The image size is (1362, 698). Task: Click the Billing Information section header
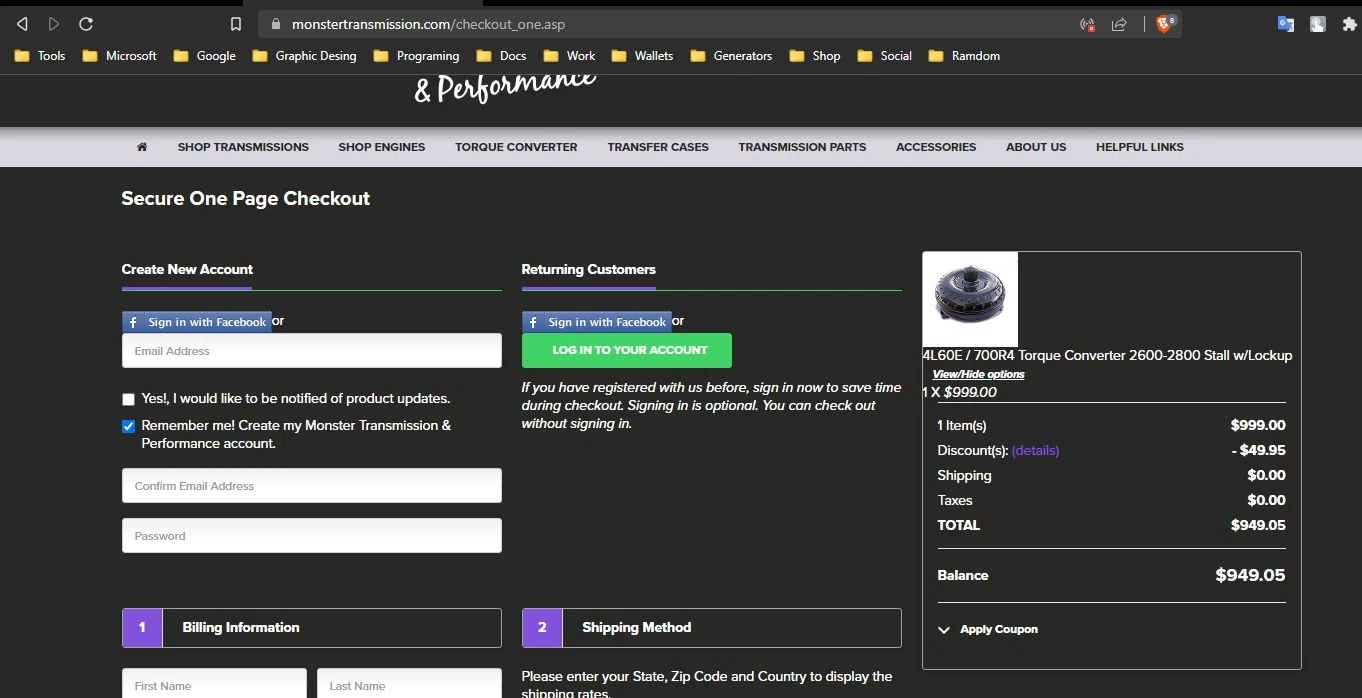[x=312, y=628]
